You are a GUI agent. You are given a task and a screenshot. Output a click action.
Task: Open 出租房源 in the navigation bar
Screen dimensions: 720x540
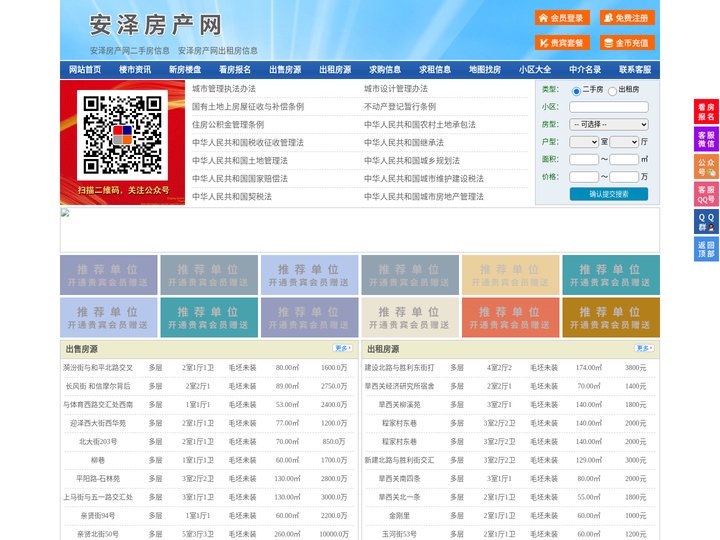click(335, 70)
